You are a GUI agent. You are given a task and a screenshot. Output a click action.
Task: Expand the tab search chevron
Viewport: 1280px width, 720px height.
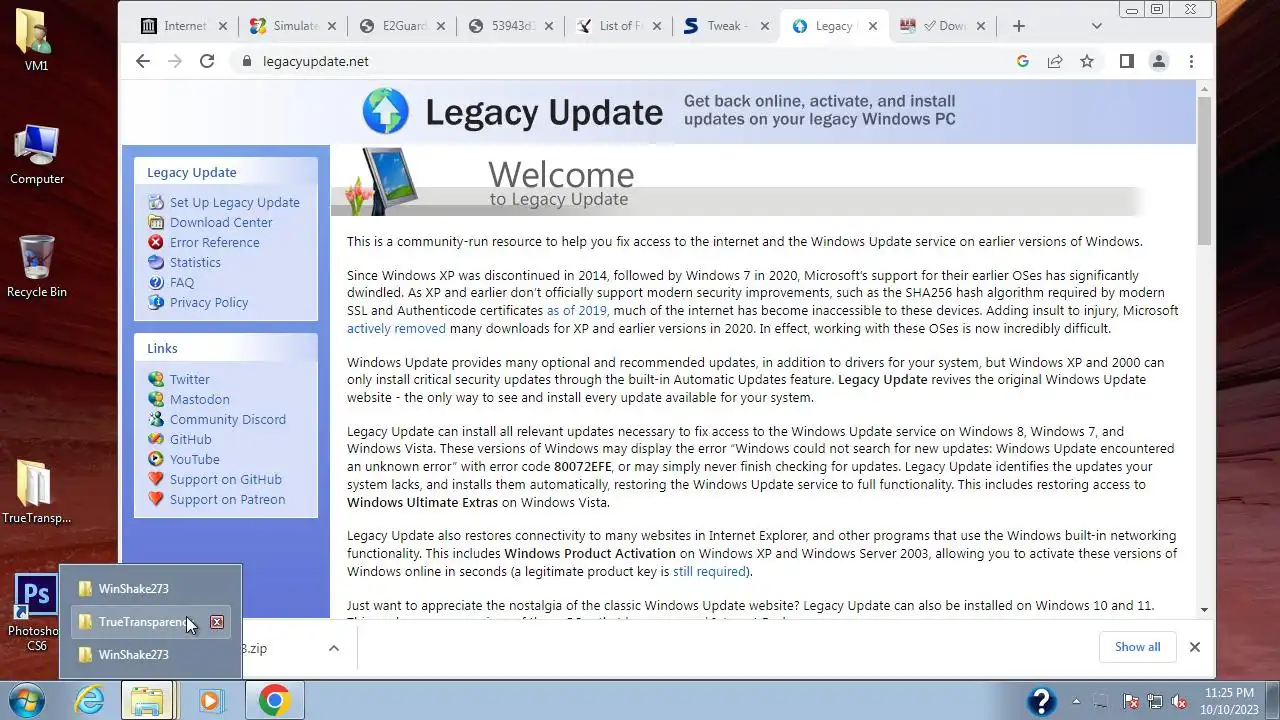coord(1097,26)
